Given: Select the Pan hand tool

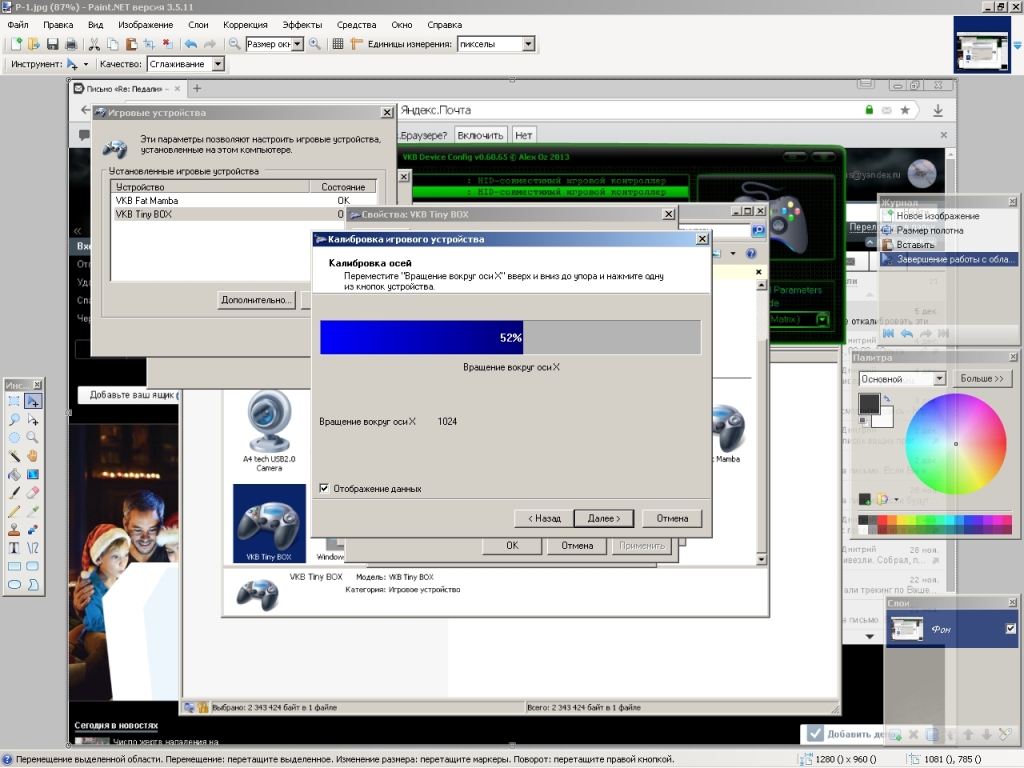Looking at the screenshot, I should click(x=33, y=456).
